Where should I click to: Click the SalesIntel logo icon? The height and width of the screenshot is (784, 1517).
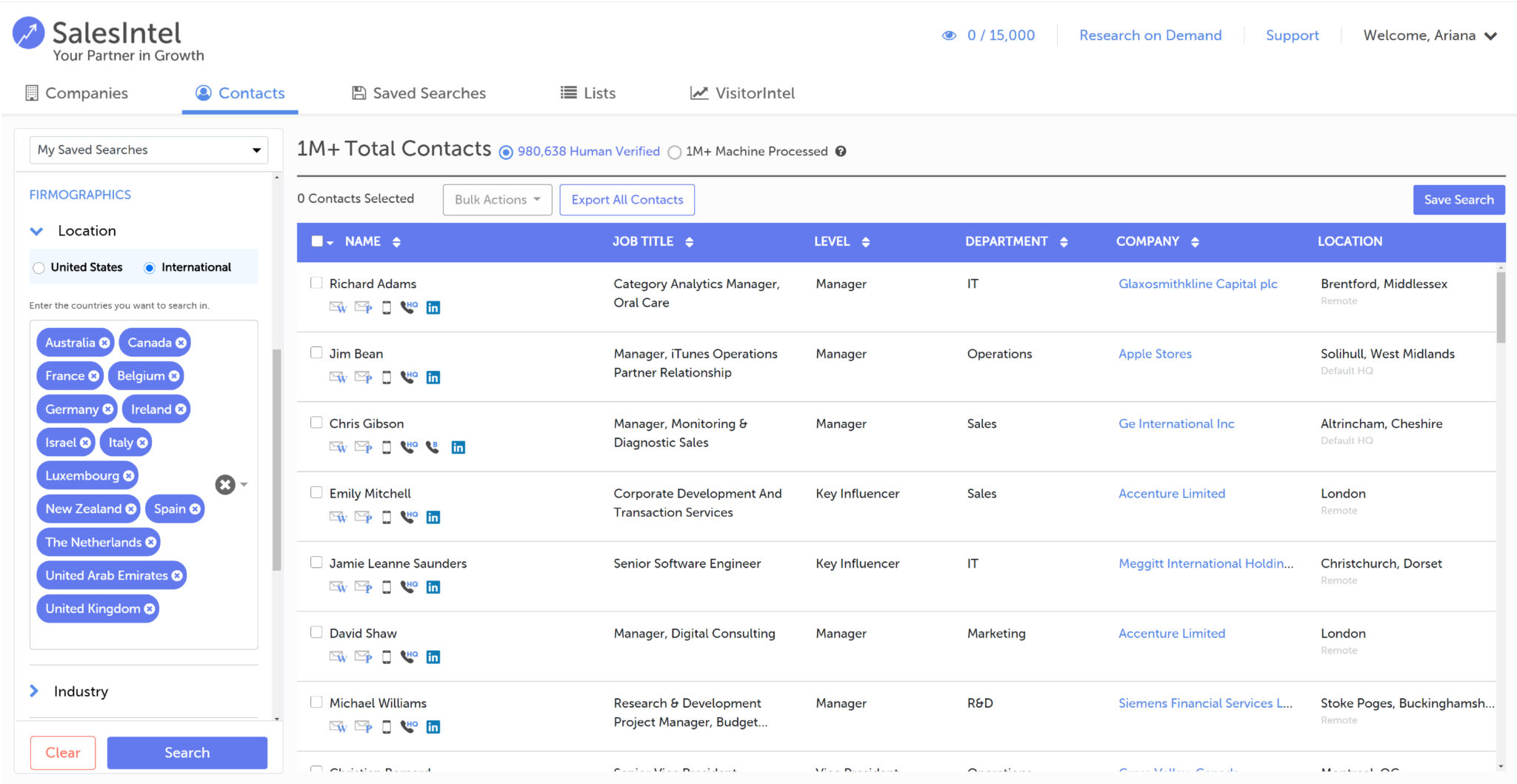click(x=28, y=33)
